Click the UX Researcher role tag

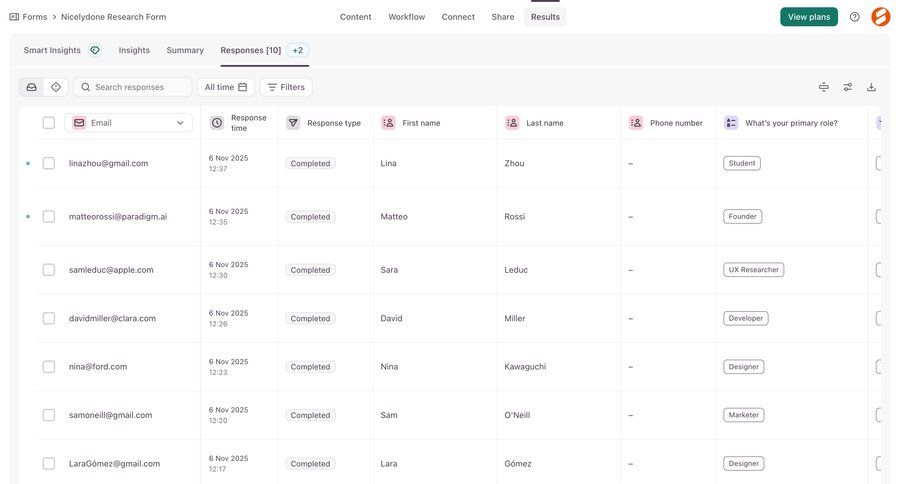(x=754, y=270)
